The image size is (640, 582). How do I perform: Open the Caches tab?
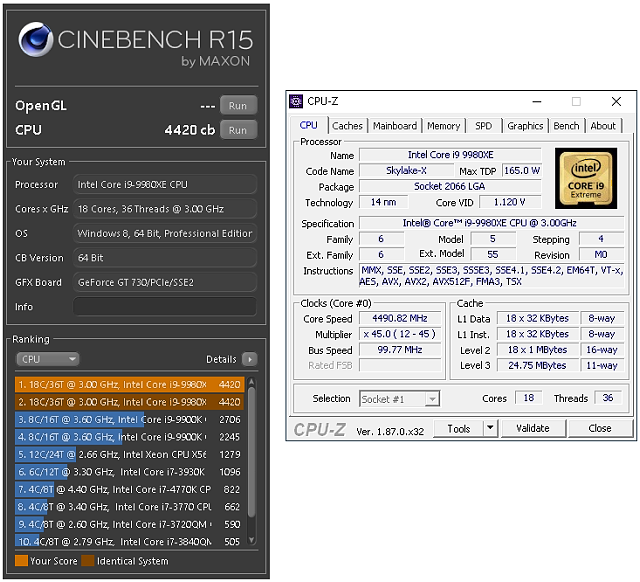pyautogui.click(x=347, y=126)
